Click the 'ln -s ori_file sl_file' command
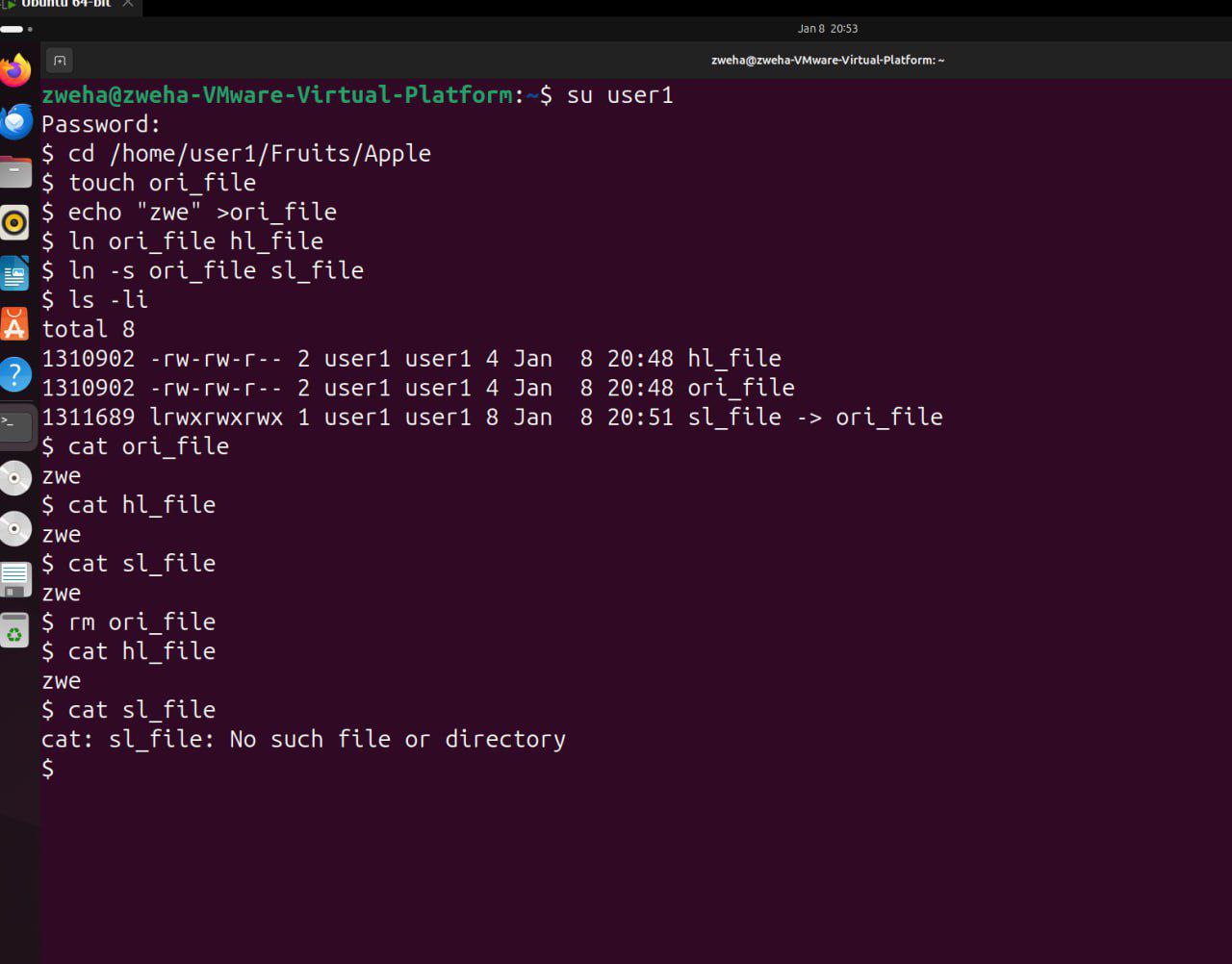Screen dimensions: 1232x964 coord(216,271)
